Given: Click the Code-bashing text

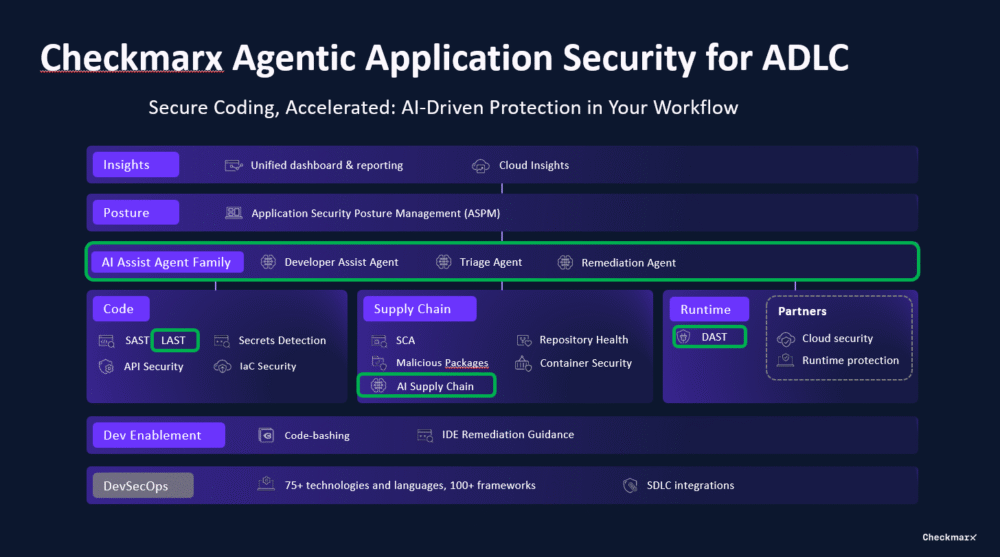Looking at the screenshot, I should [x=317, y=436].
